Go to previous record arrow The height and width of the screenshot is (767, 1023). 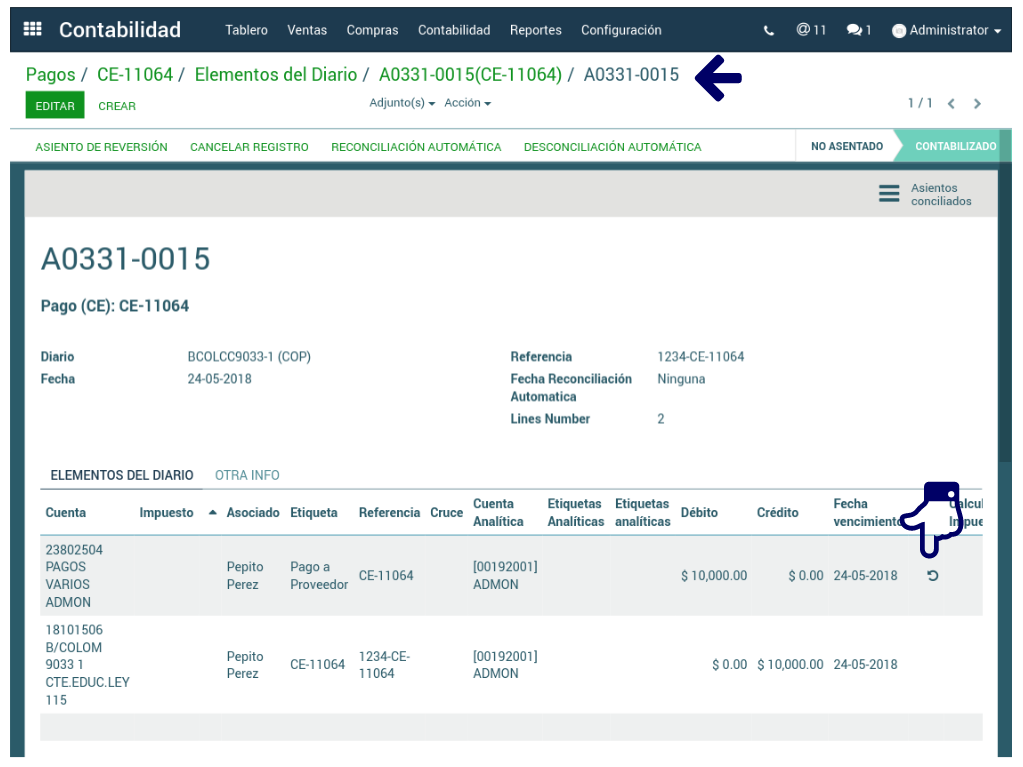(x=951, y=104)
